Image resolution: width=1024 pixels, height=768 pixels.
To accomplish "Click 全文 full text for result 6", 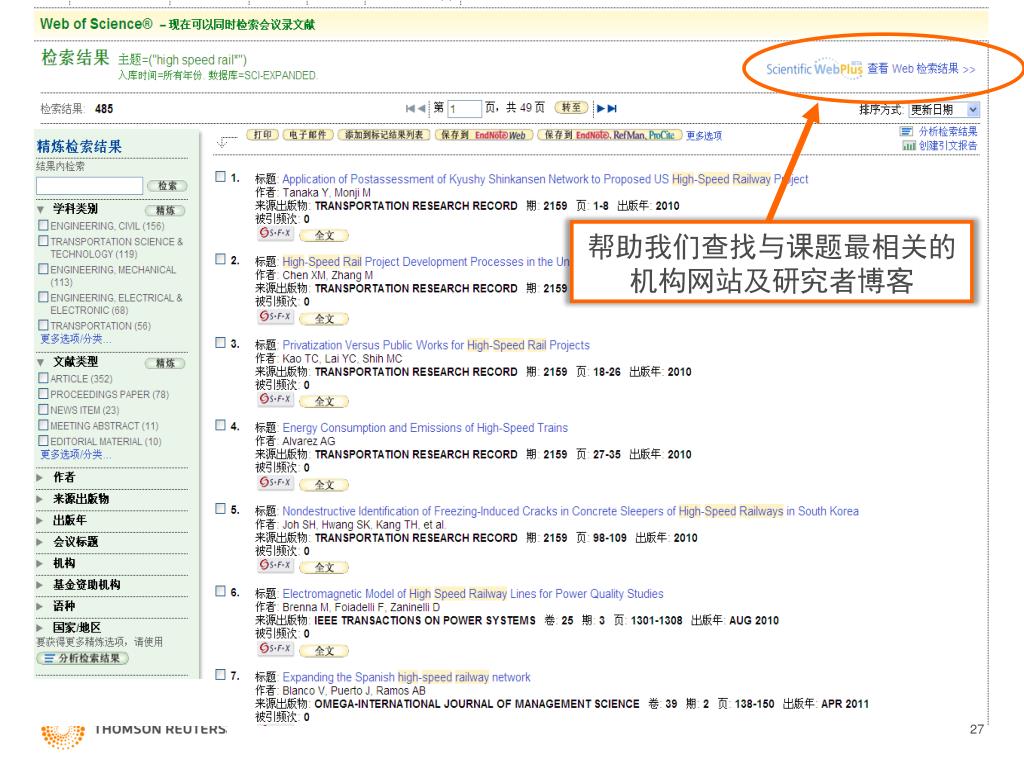I will (x=324, y=650).
